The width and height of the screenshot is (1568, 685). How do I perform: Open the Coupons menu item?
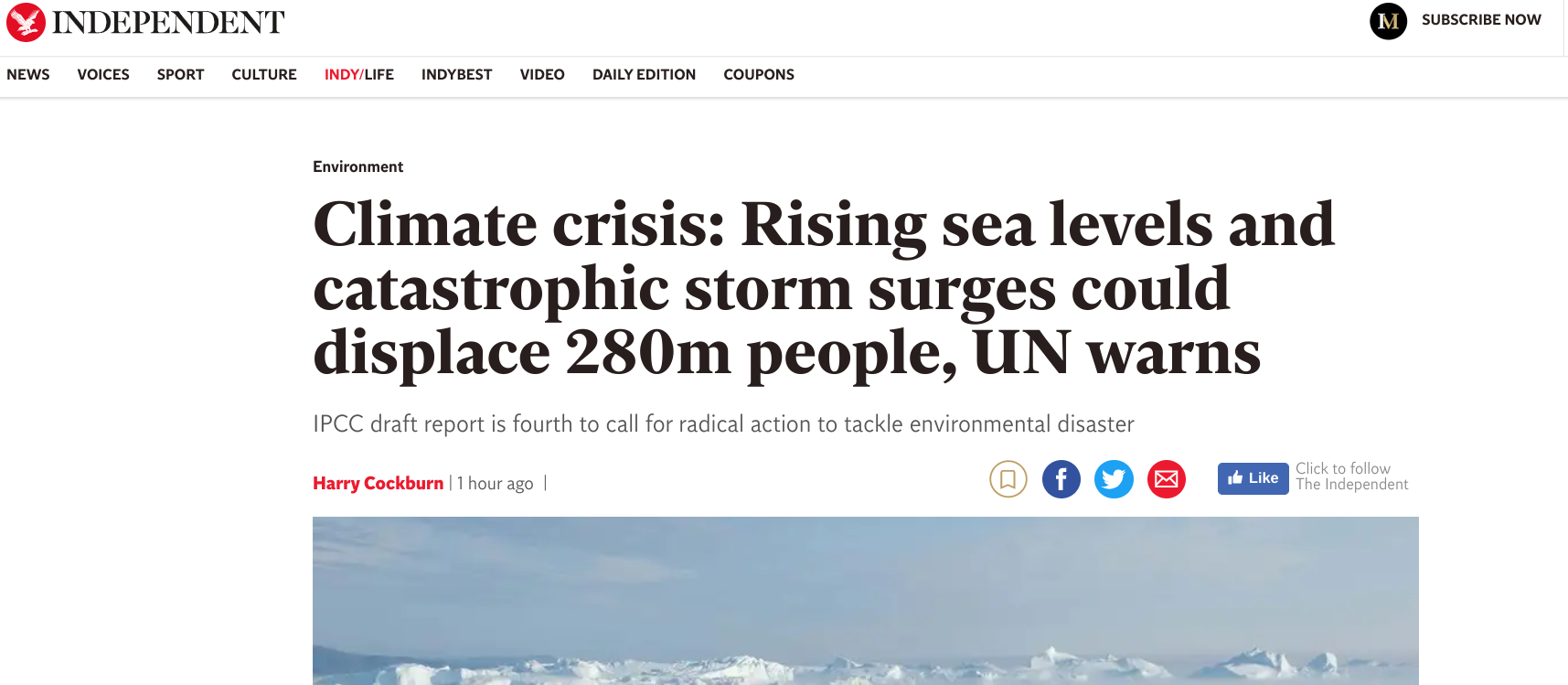tap(759, 75)
